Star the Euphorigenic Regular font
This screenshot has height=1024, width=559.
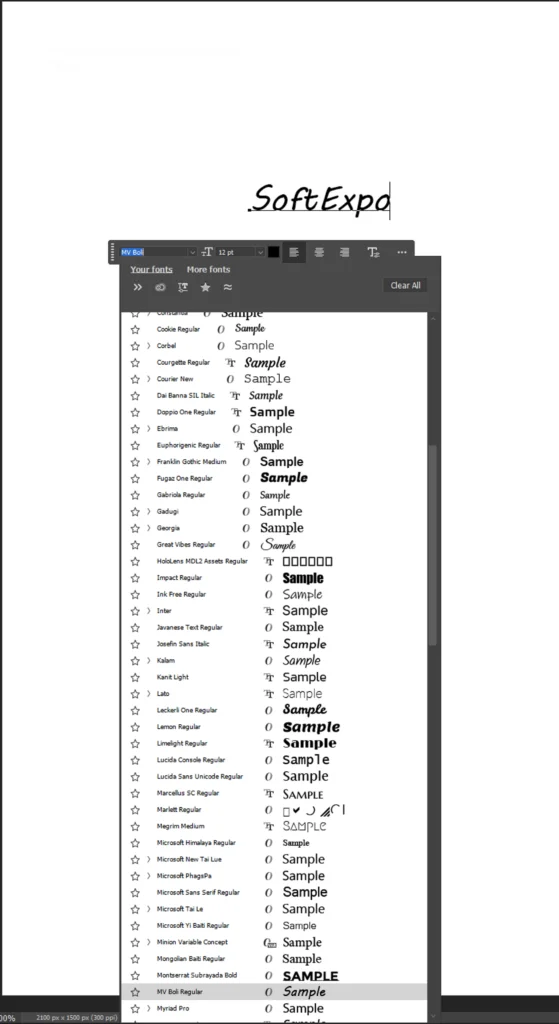point(135,445)
